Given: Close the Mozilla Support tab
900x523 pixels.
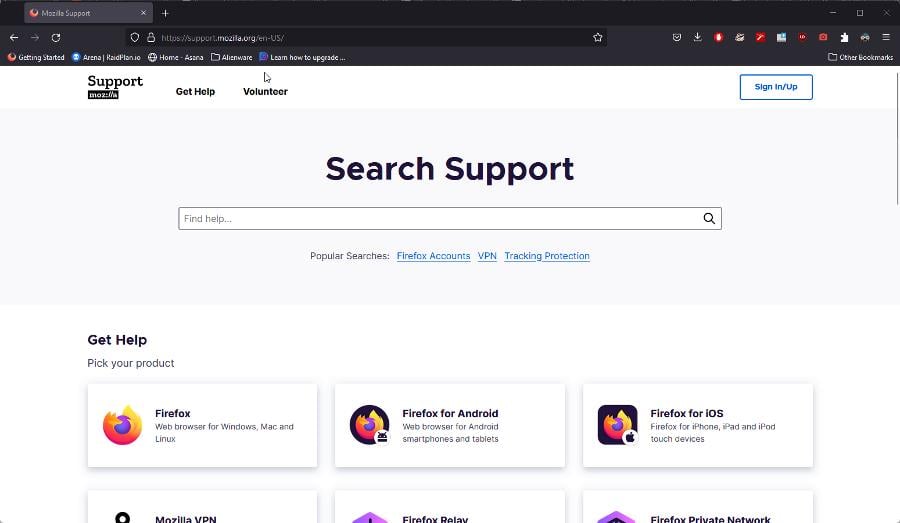Looking at the screenshot, I should pyautogui.click(x=143, y=13).
